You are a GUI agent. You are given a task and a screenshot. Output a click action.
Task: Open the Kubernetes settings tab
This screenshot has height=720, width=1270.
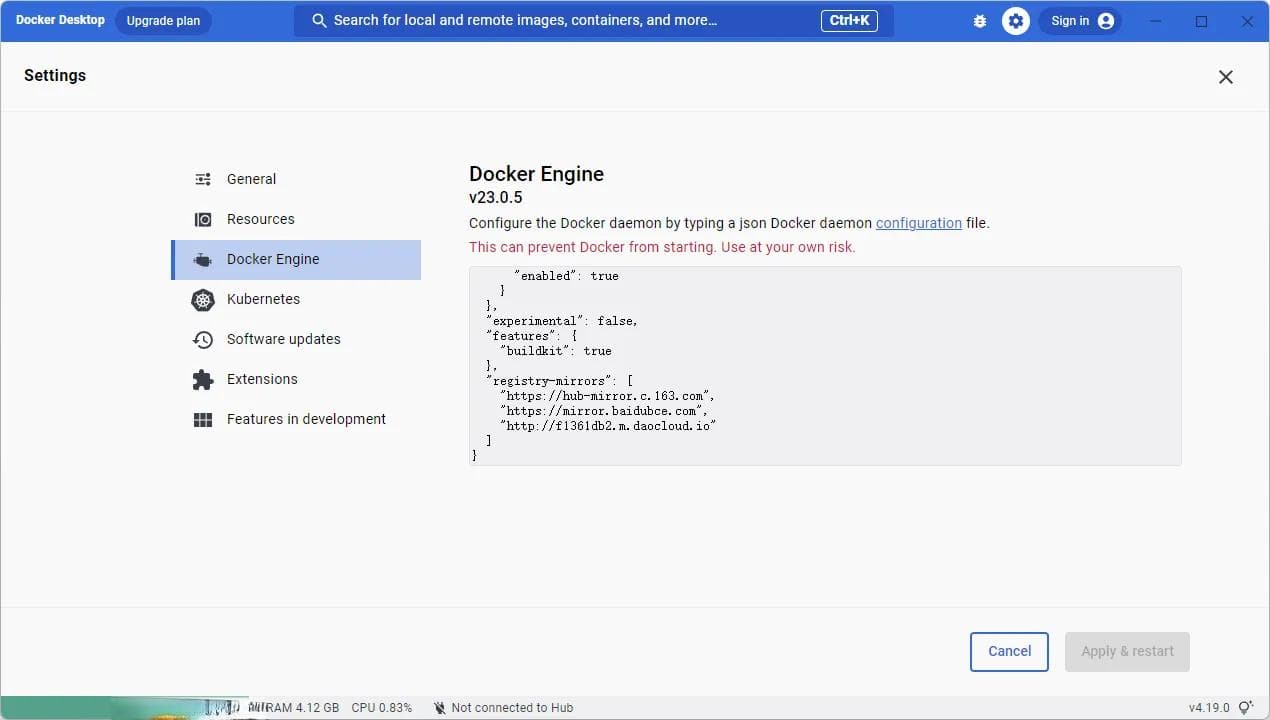[296, 299]
